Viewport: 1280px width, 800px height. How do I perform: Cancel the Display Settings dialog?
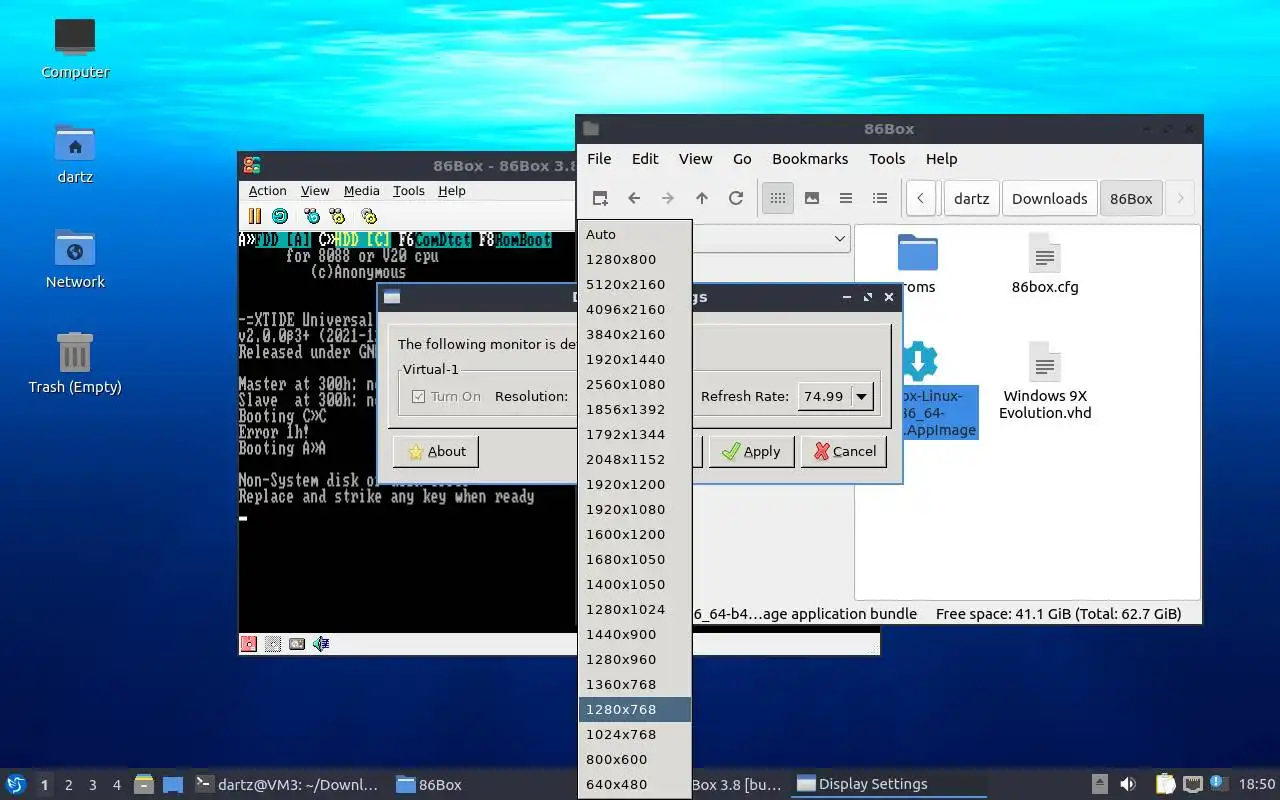click(x=844, y=451)
